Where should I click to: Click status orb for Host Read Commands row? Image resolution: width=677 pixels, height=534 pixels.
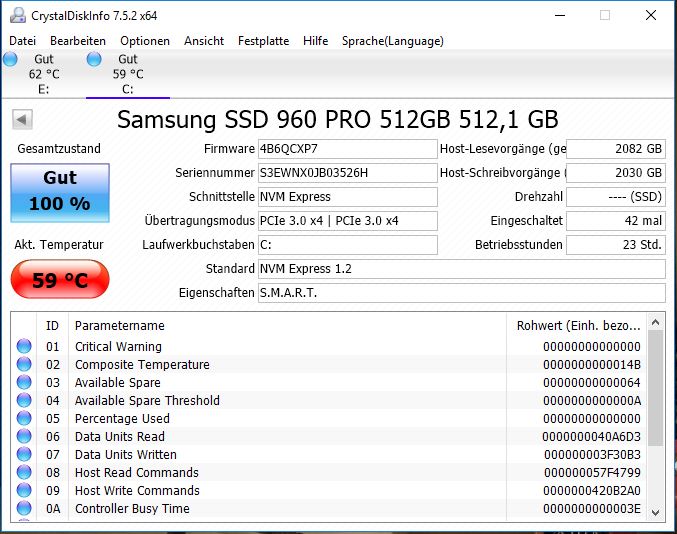coord(24,472)
